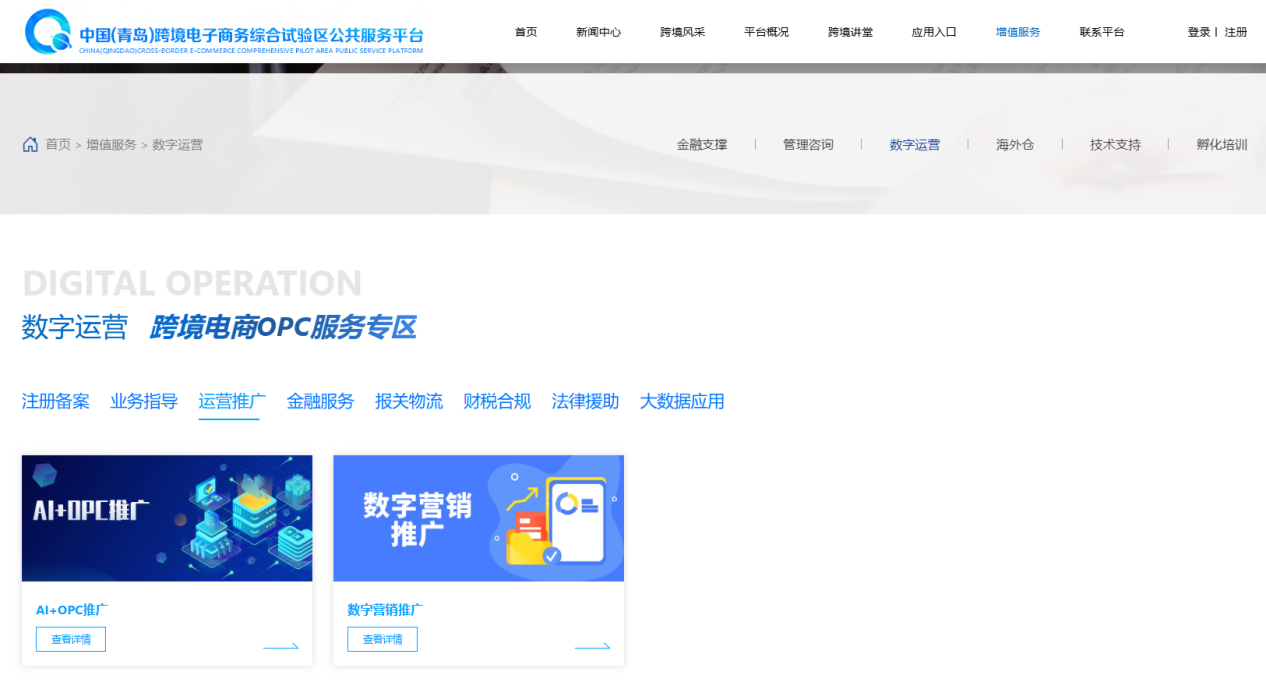The height and width of the screenshot is (700, 1266).
Task: Click the 登录 link
Action: pyautogui.click(x=1198, y=31)
